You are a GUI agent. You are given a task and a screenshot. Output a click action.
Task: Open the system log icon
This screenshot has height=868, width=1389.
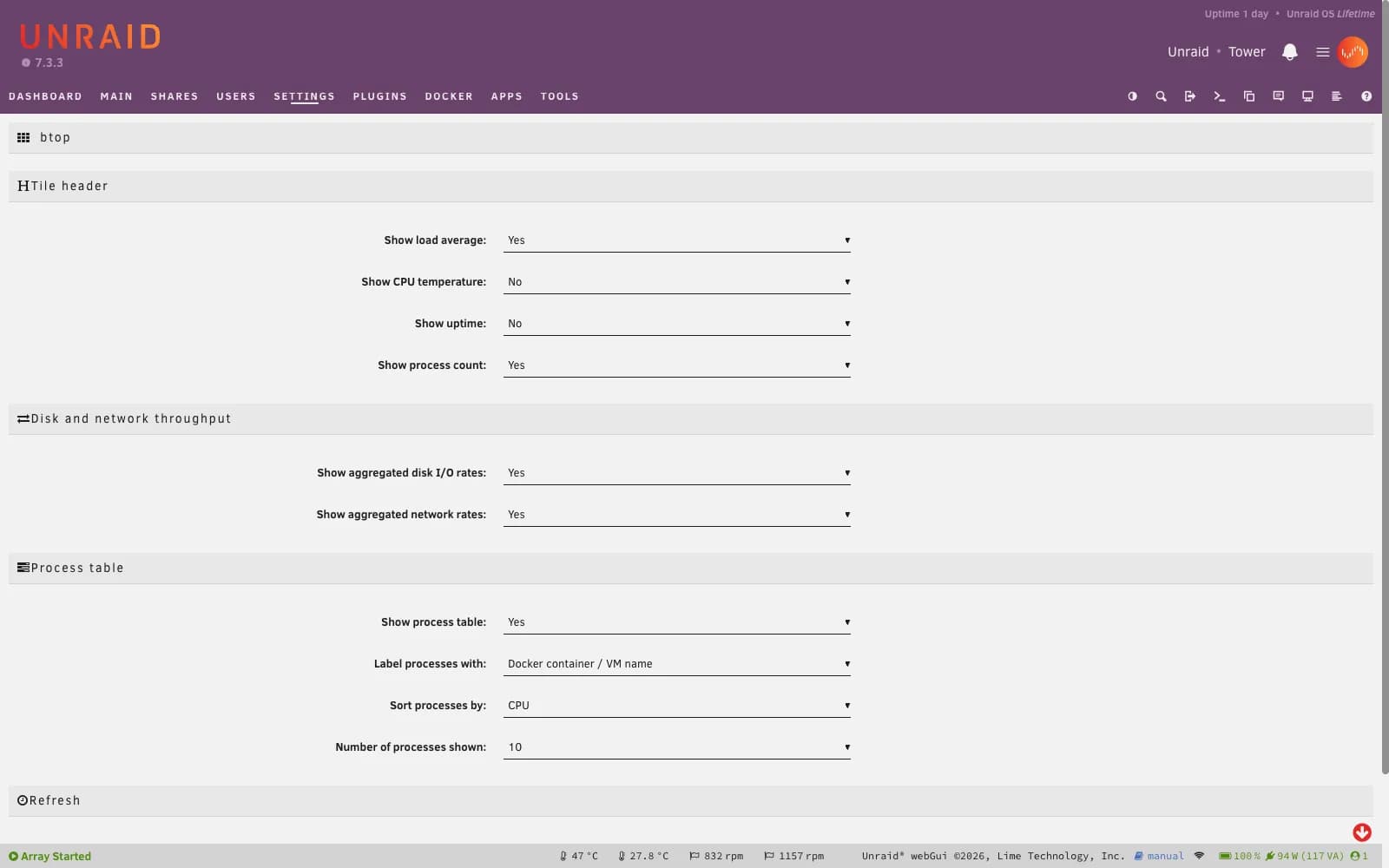pos(1337,96)
